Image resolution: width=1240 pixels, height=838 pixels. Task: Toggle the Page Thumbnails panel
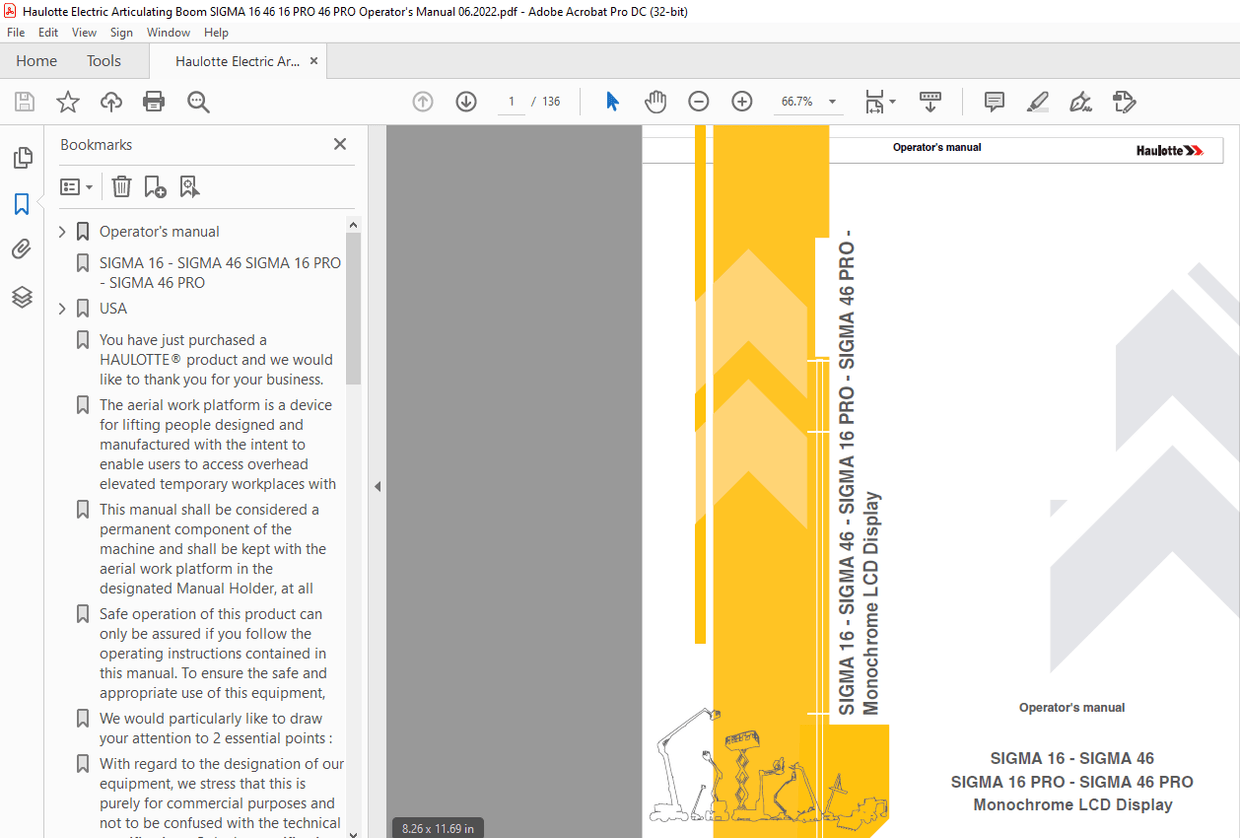pyautogui.click(x=21, y=158)
